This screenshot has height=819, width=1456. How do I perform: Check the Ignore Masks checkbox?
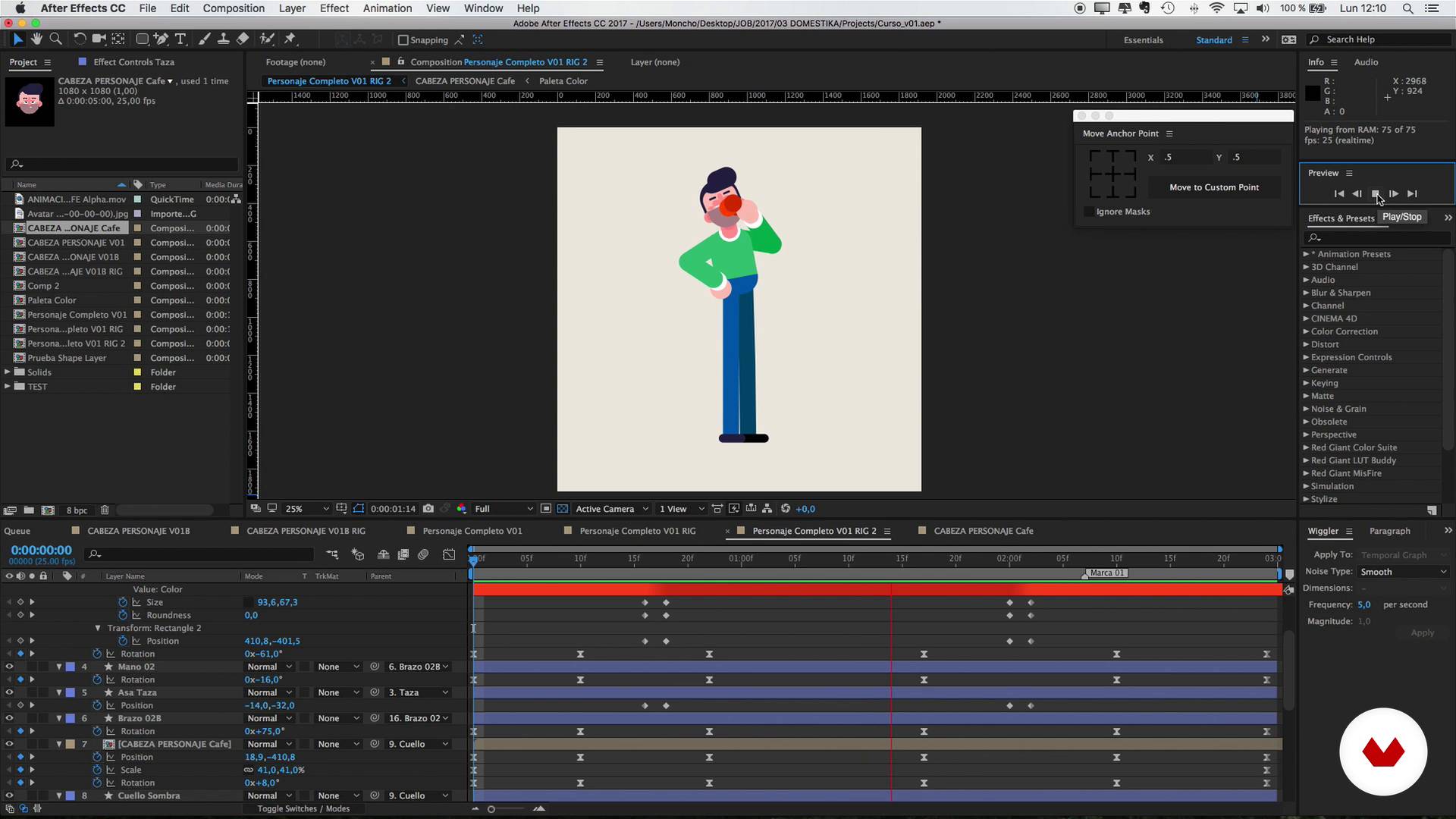tap(1089, 212)
